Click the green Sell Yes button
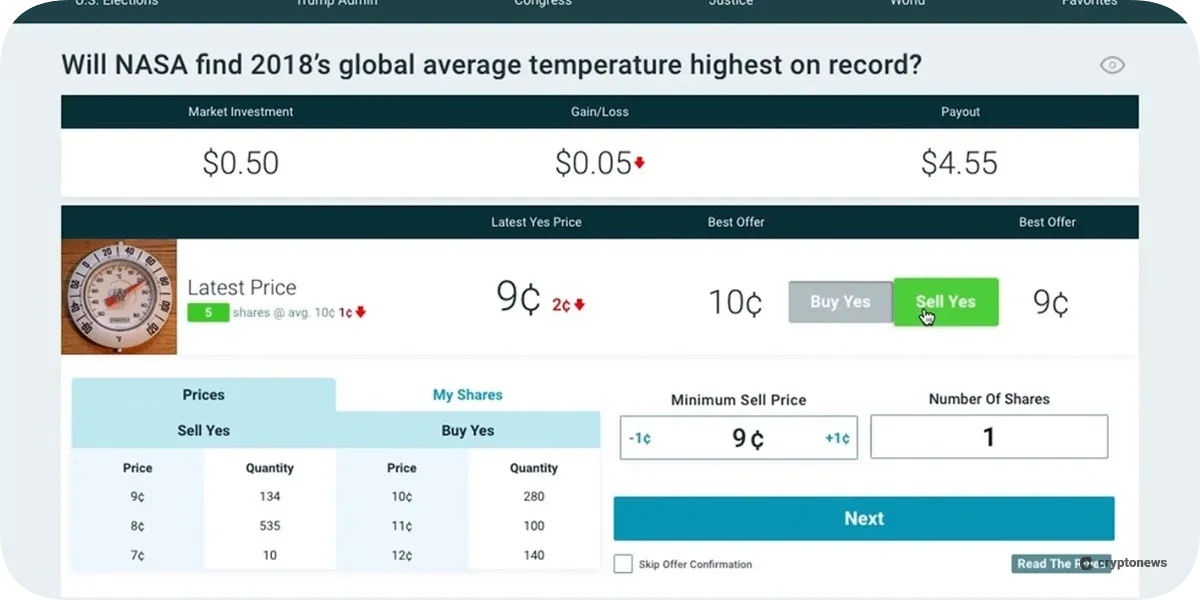The image size is (1200, 600). [945, 302]
